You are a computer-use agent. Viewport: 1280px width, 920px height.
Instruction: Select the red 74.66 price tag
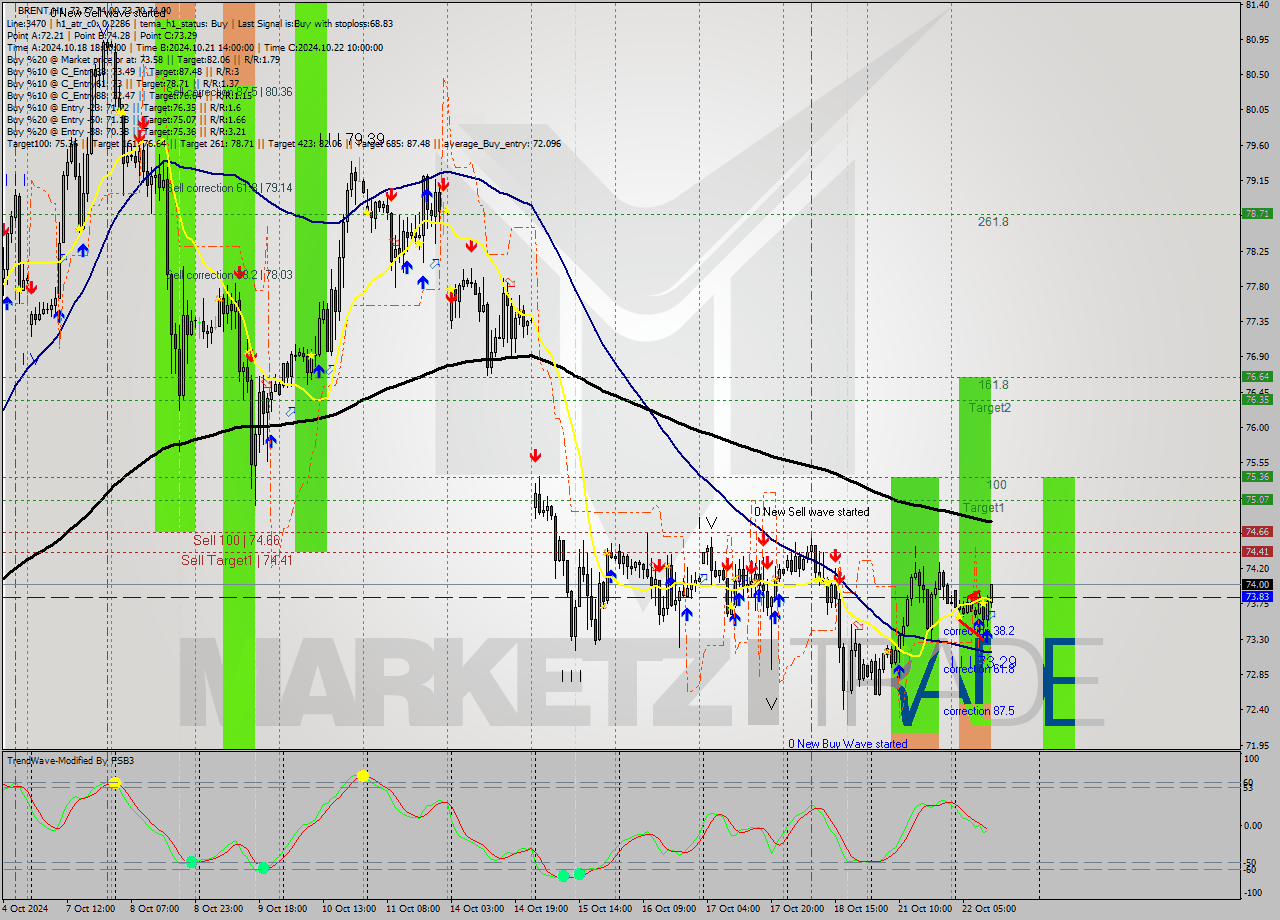[x=1257, y=532]
